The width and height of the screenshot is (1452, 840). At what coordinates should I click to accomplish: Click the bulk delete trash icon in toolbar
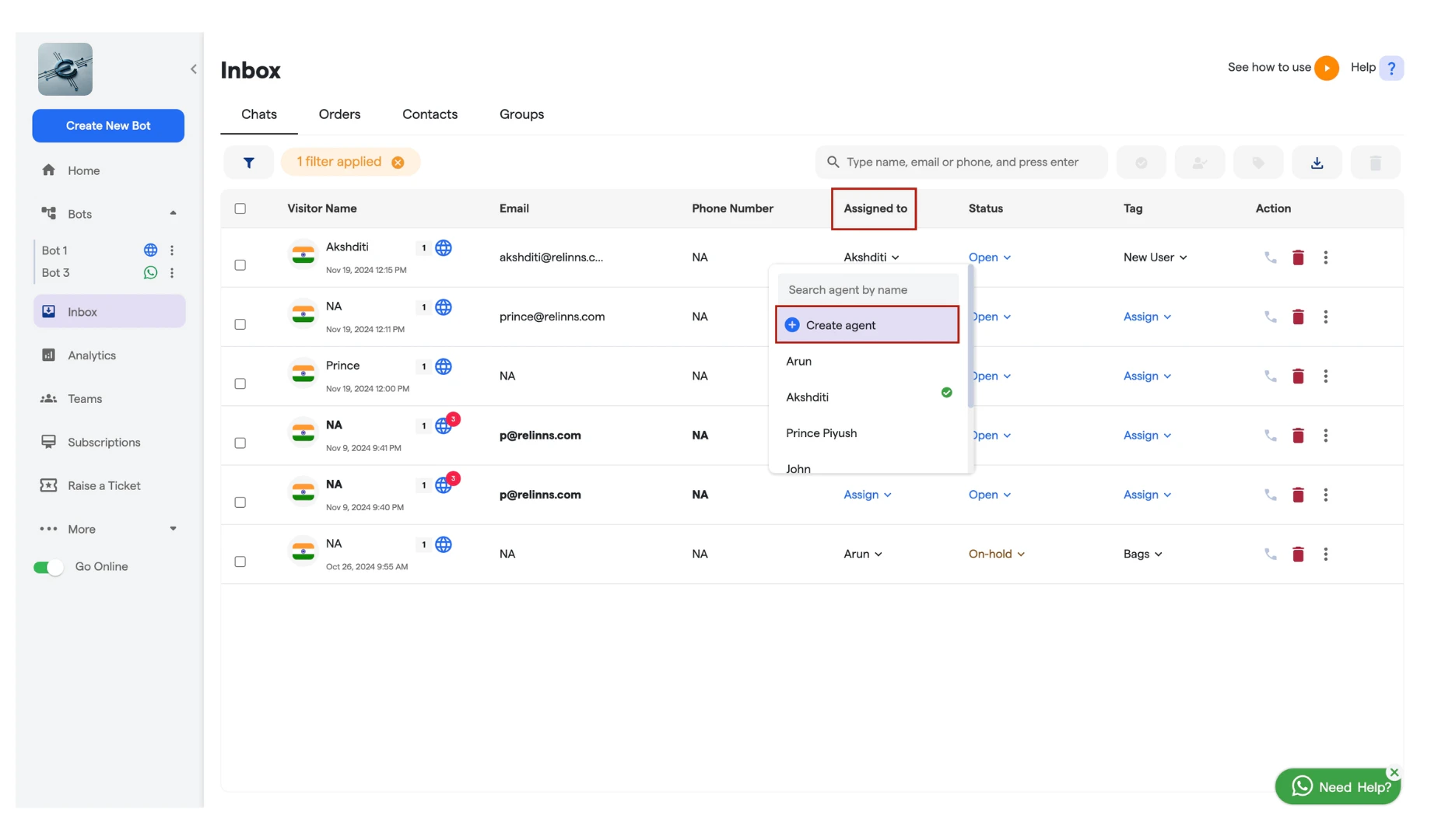click(x=1375, y=163)
